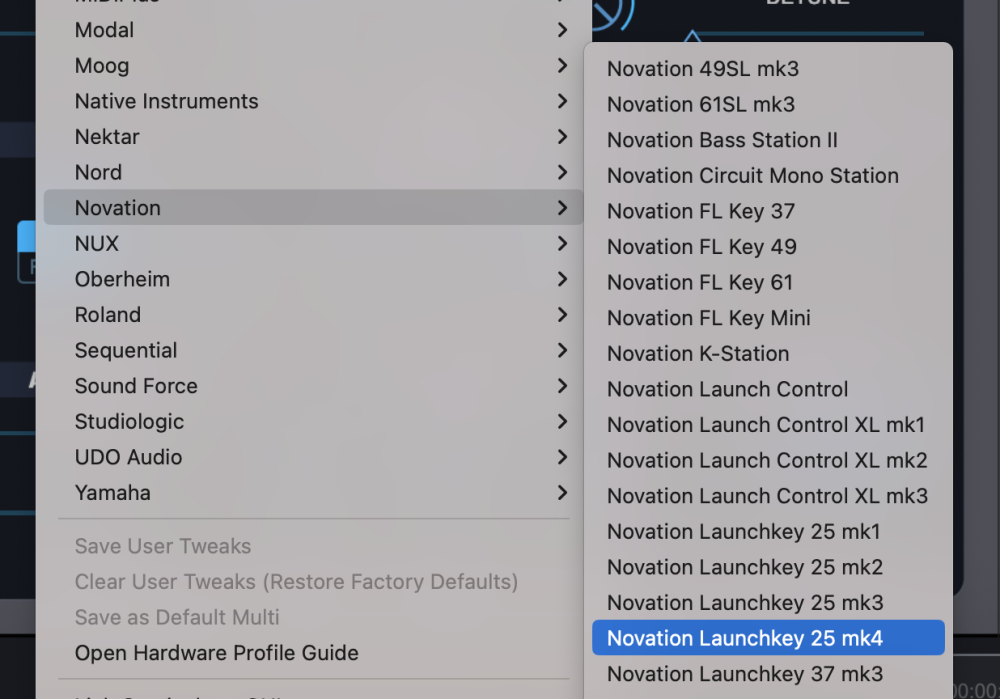1000x699 pixels.
Task: Select Novation Launch Control XL mk1
Action: click(766, 425)
